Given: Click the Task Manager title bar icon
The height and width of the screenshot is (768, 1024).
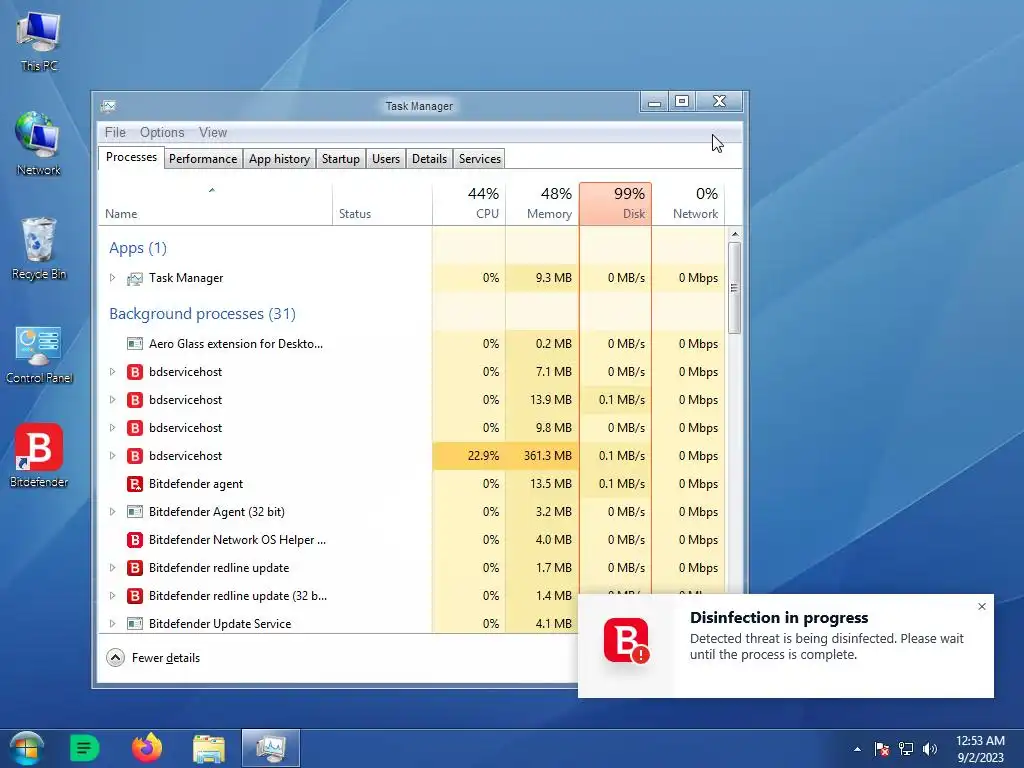Looking at the screenshot, I should 108,106.
